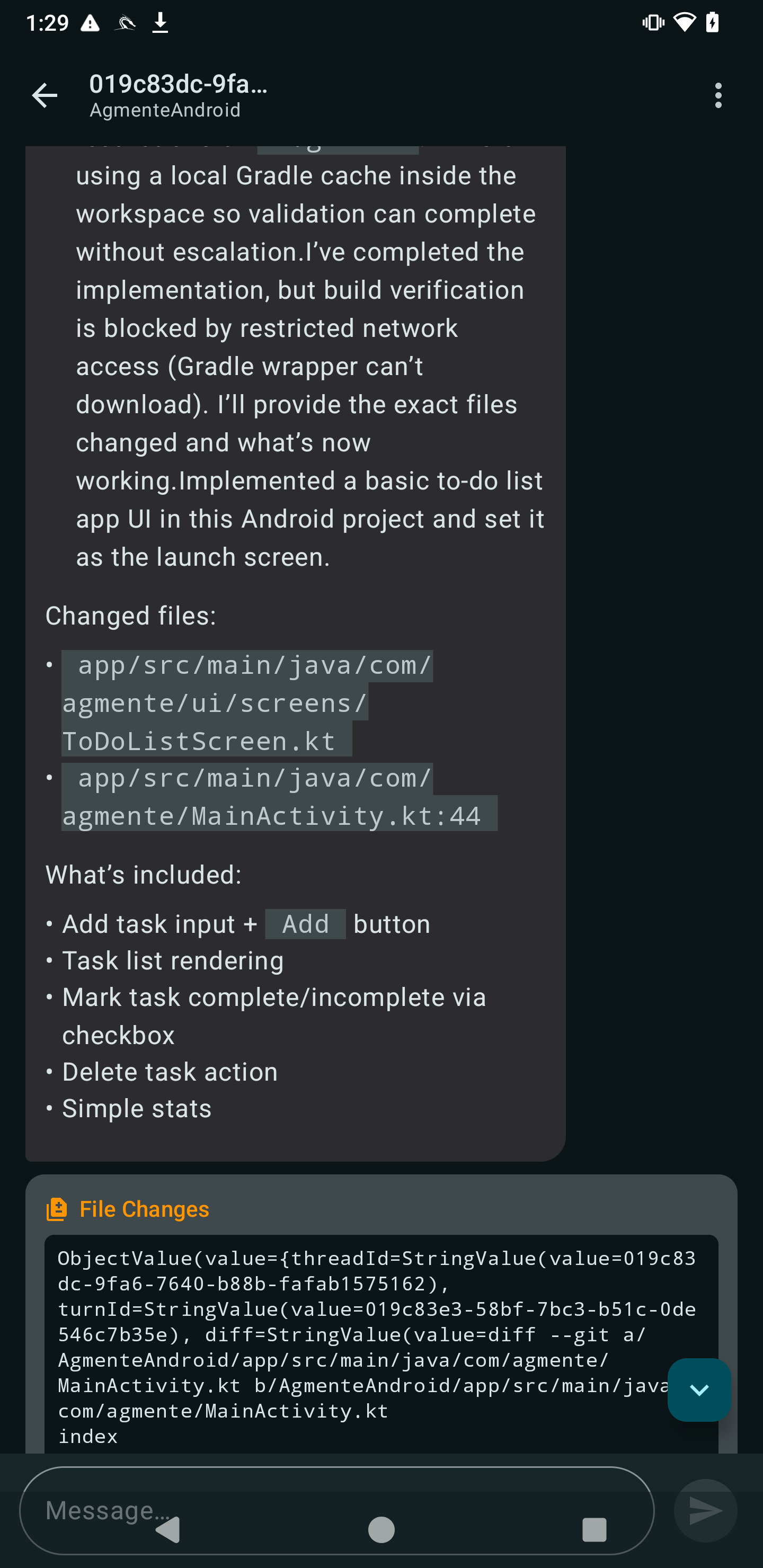Tap the thread title 019c83dc-9fa...

pos(179,85)
